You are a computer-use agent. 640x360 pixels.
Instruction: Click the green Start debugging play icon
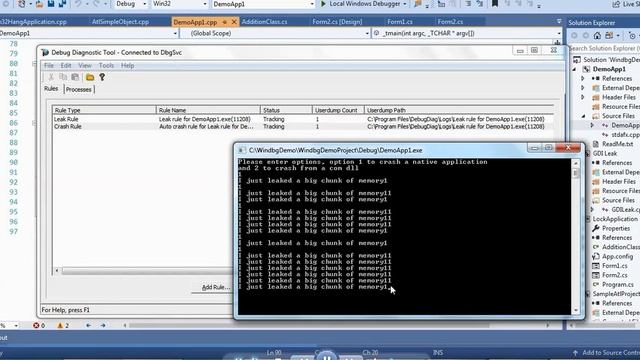click(323, 4)
